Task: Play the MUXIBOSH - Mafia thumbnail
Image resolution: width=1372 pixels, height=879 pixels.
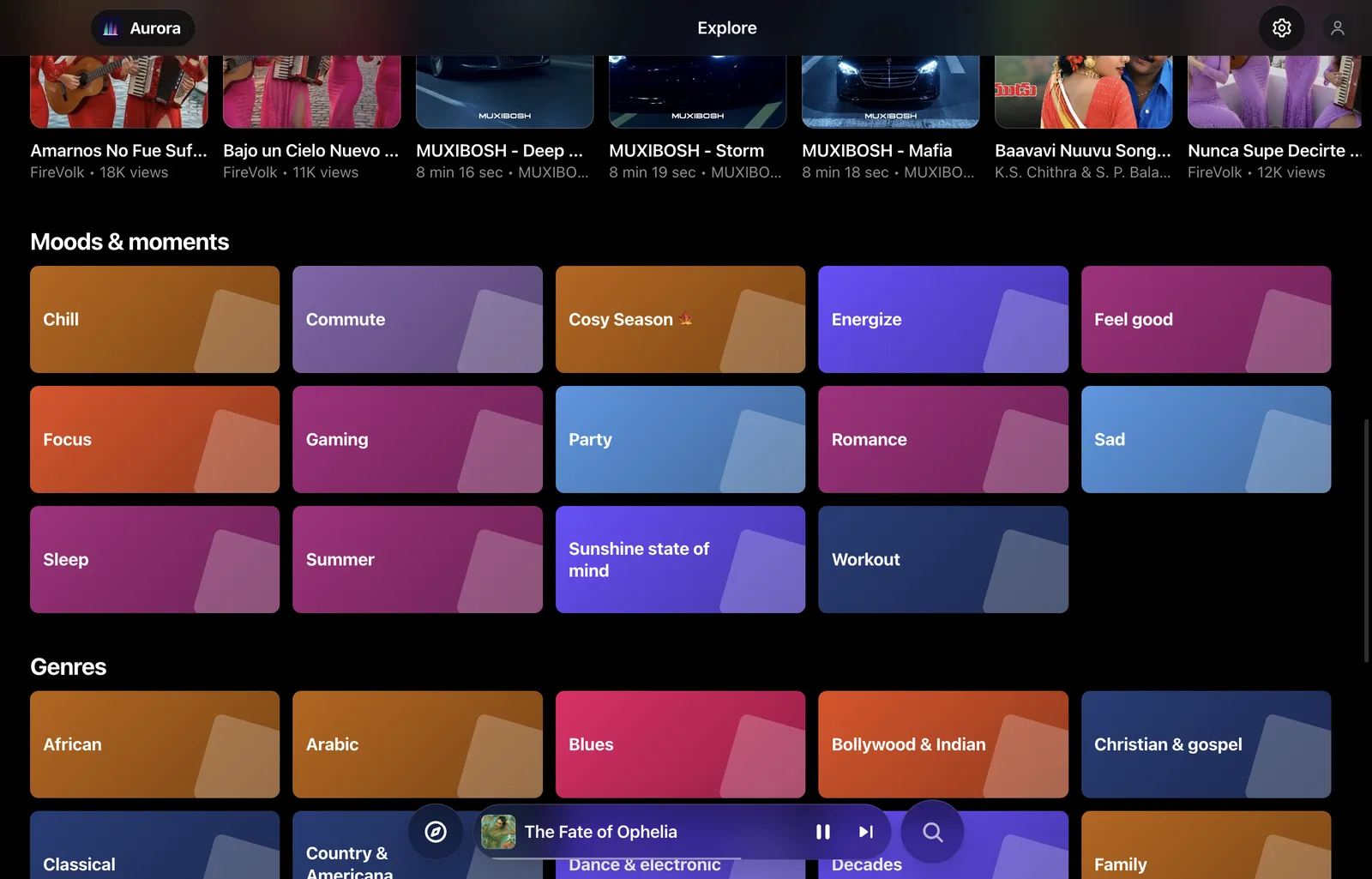Action: 890,92
